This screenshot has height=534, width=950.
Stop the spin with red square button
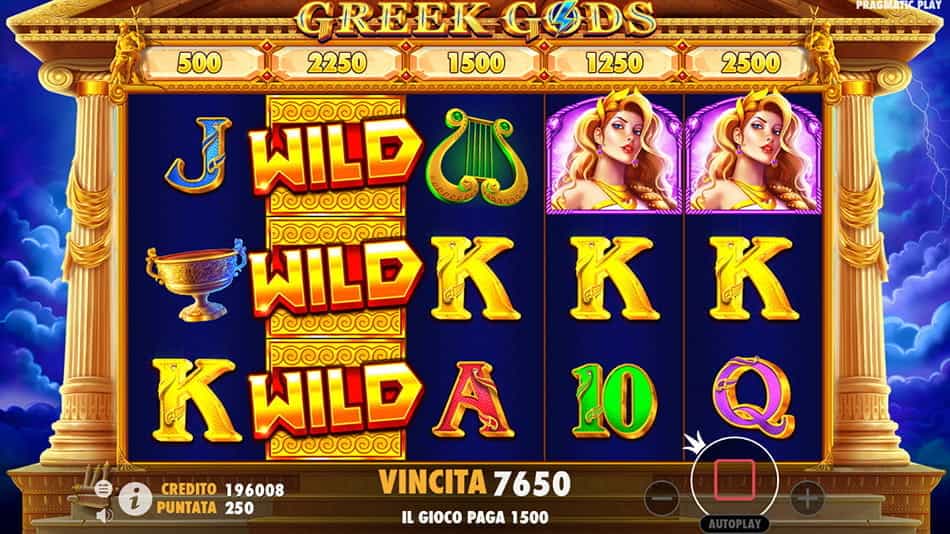tap(734, 479)
